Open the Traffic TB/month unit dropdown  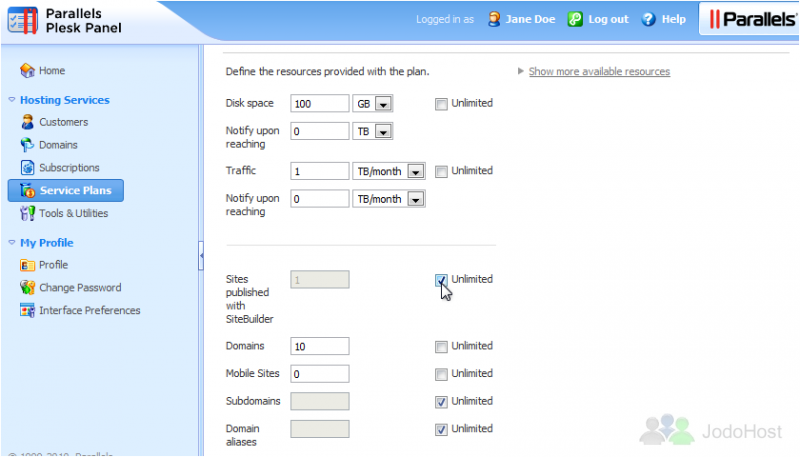(389, 171)
